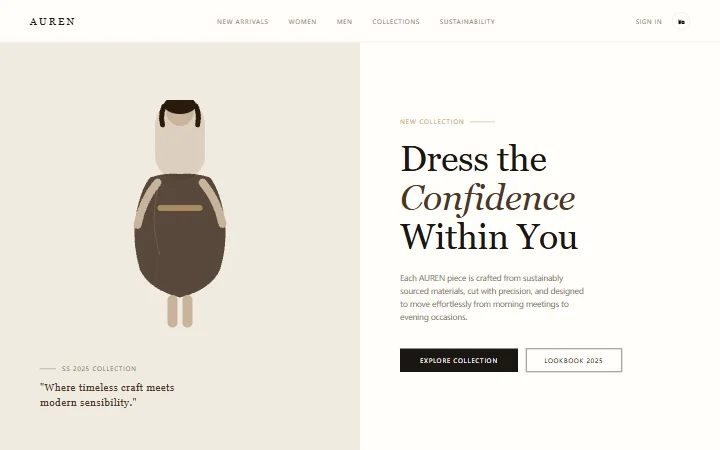720x450 pixels.
Task: Click the AUREN logo
Action: tap(52, 22)
